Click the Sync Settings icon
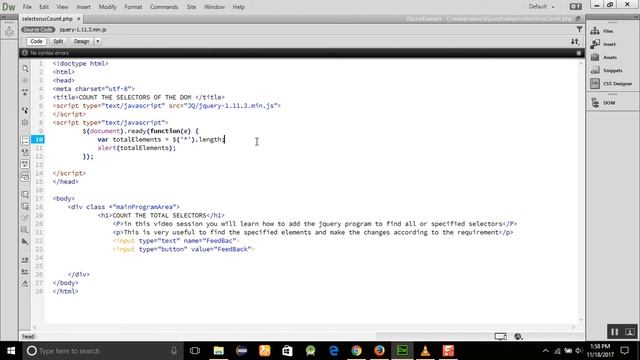Image resolution: width=640 pixels, height=360 pixels. coord(576,7)
